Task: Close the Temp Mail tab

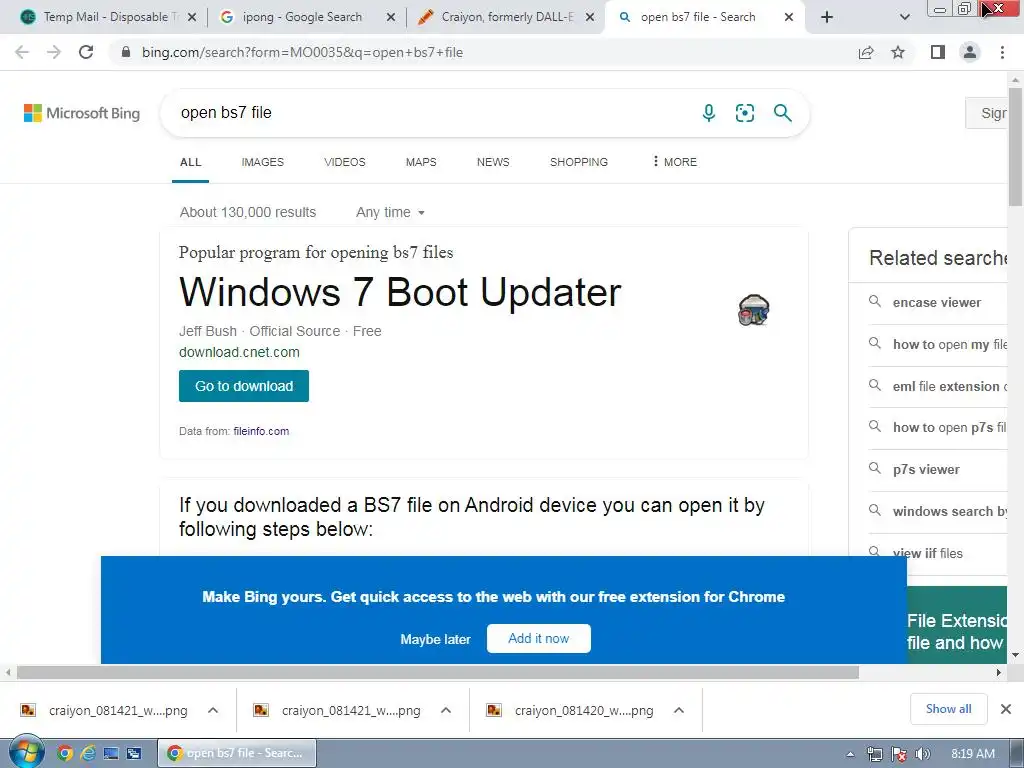Action: click(x=192, y=17)
